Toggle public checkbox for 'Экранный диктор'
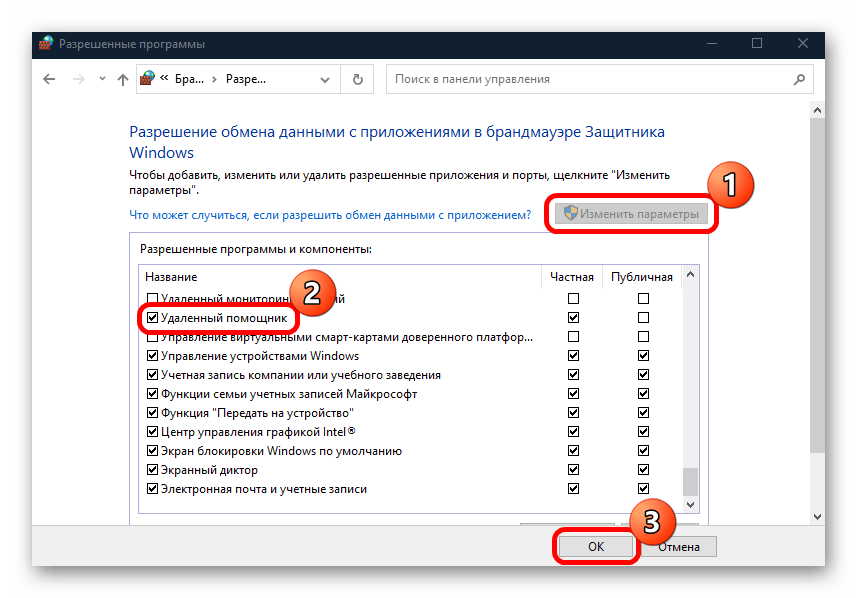Viewport: 857px width, 598px height. (643, 470)
